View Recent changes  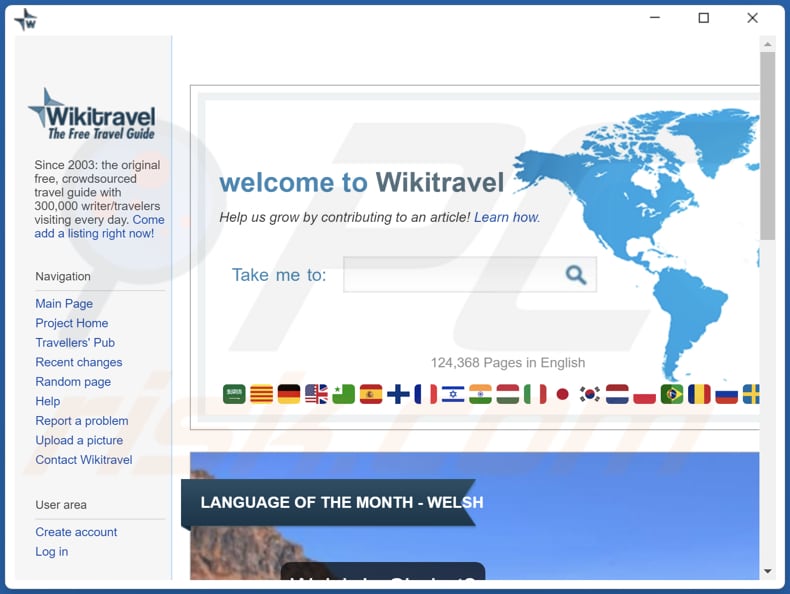79,362
